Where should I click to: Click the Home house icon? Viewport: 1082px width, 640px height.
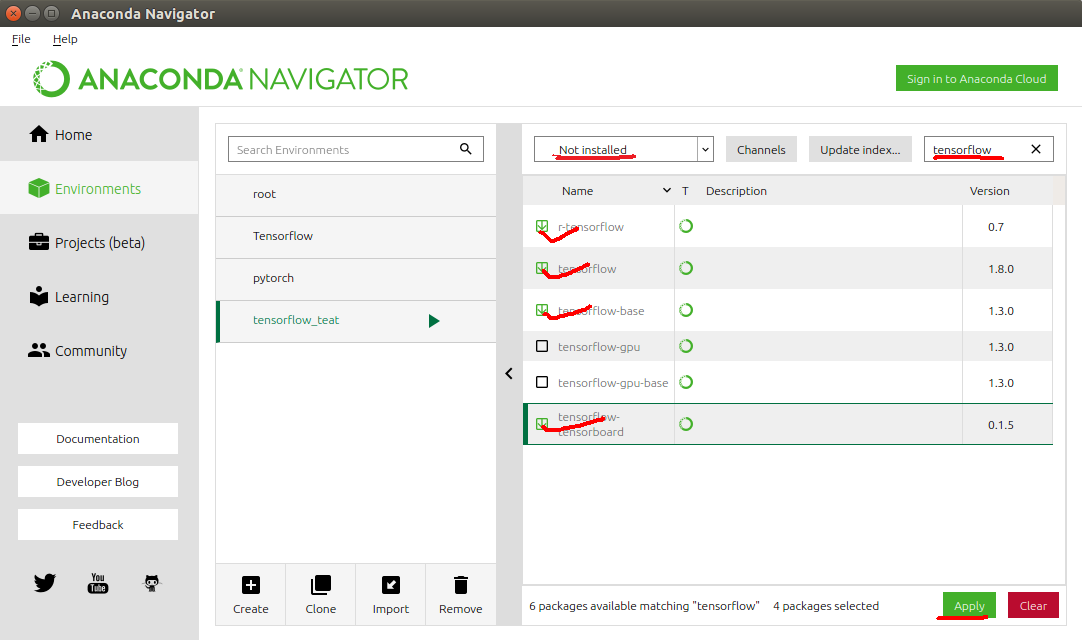39,134
